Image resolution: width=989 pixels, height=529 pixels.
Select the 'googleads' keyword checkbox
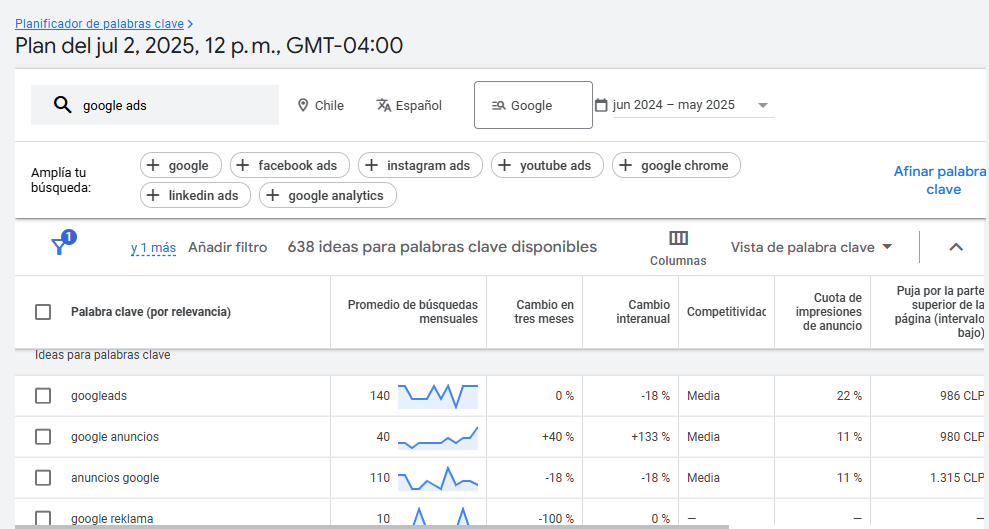click(x=43, y=396)
